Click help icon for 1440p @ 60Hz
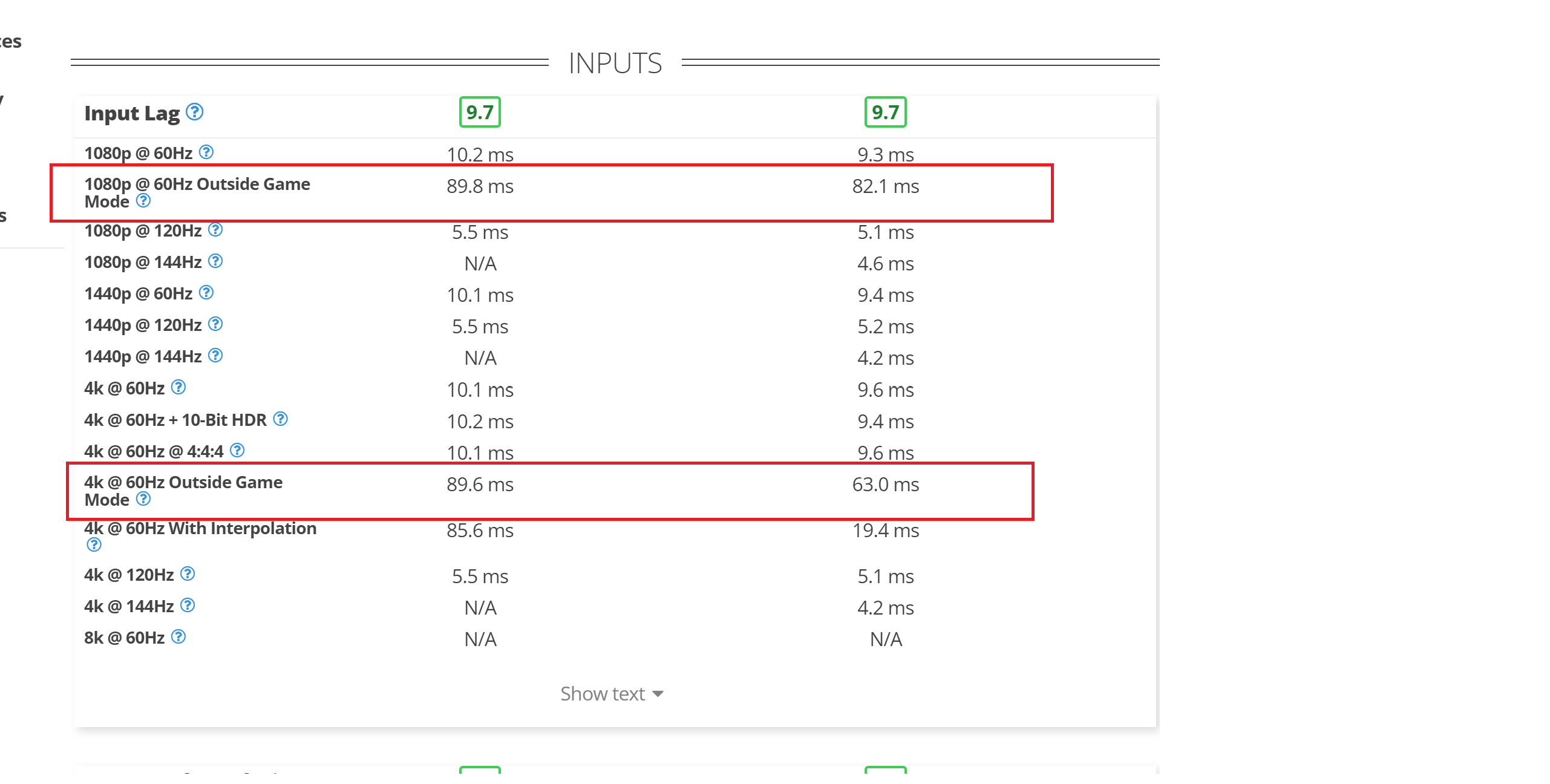Viewport: 1550px width, 784px height. tap(206, 293)
